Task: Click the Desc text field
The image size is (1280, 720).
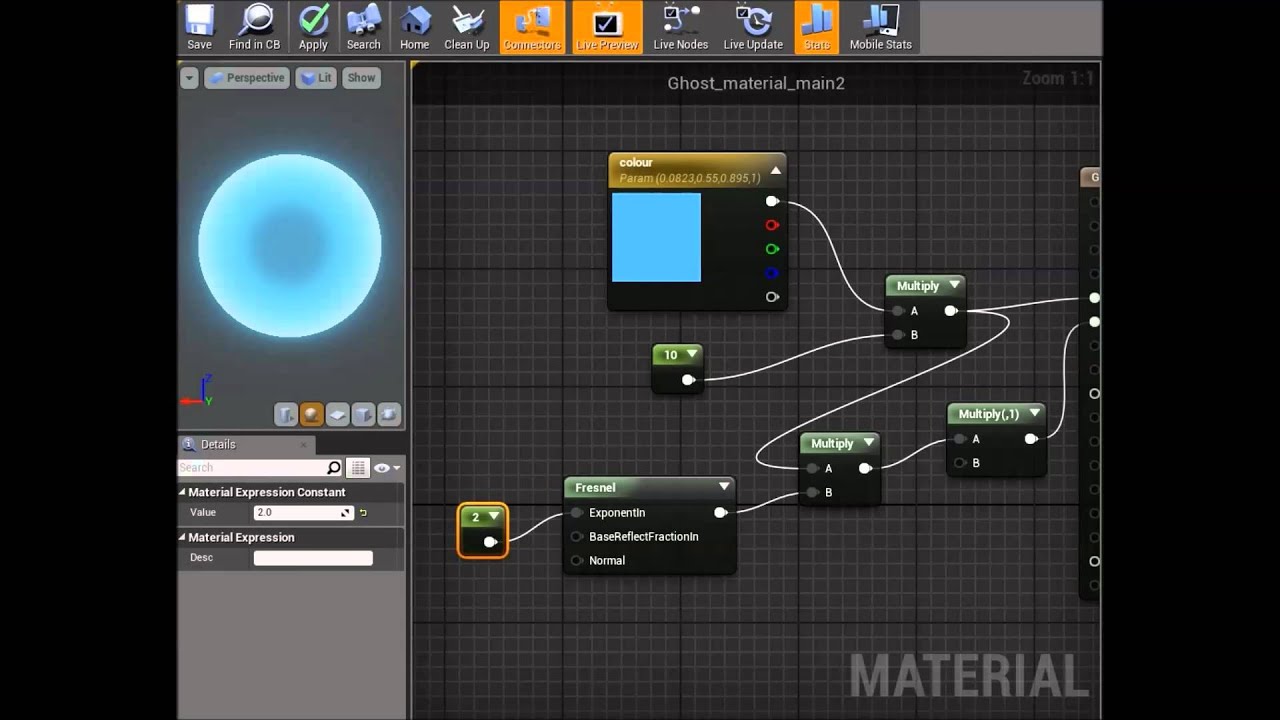Action: [313, 558]
